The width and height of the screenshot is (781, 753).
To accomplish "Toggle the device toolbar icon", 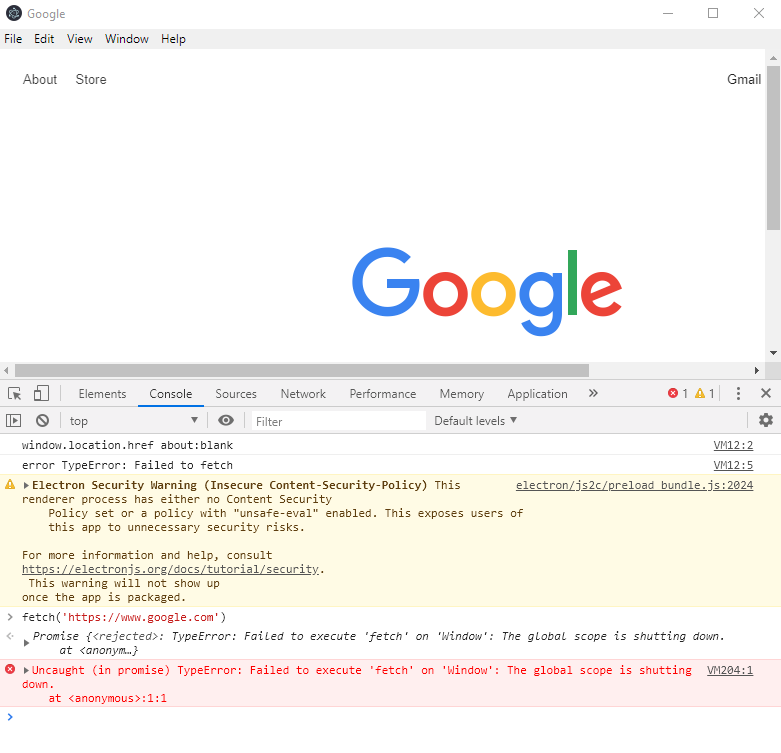I will (x=41, y=394).
